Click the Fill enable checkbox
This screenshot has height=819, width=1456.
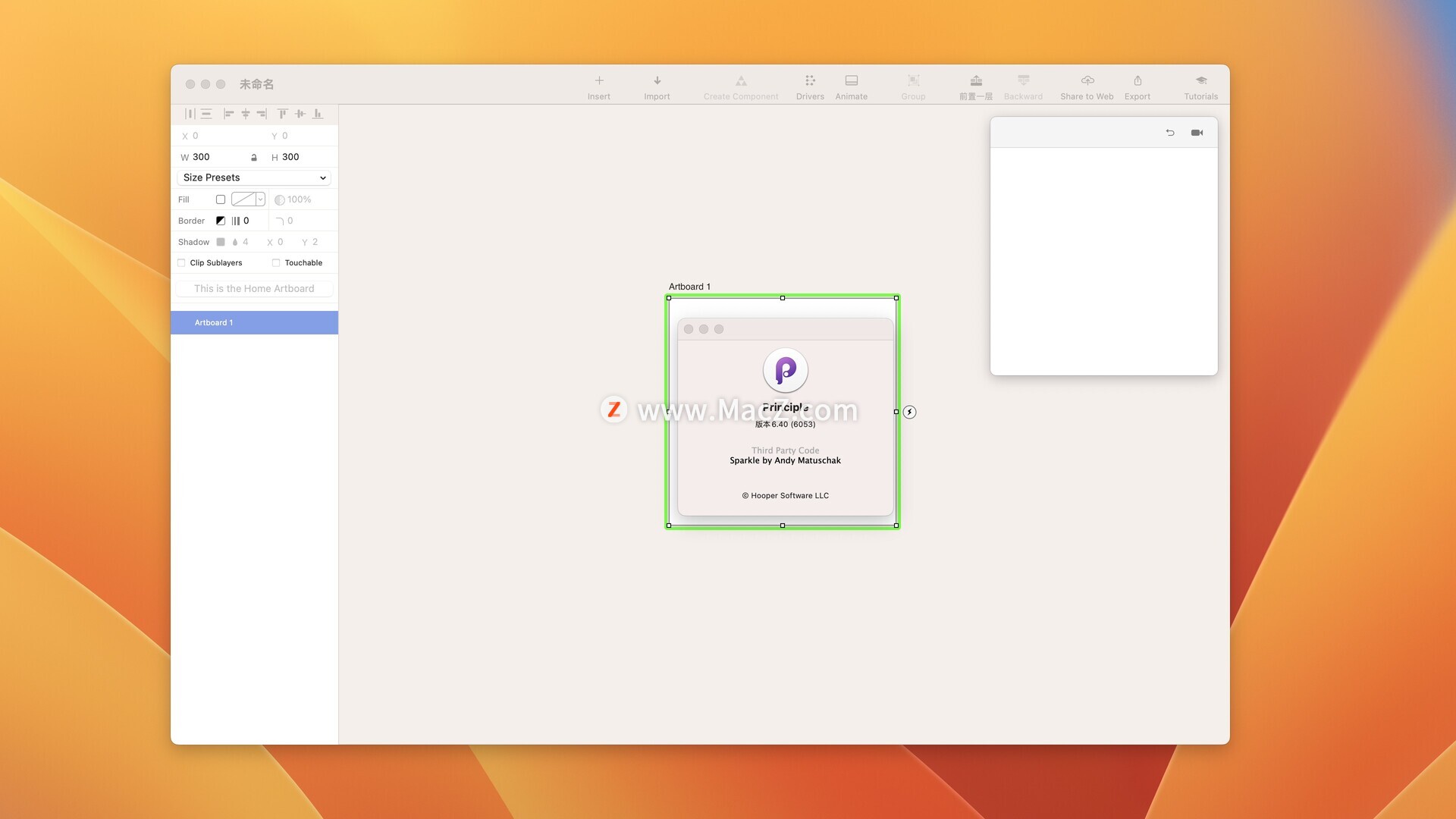tap(221, 199)
